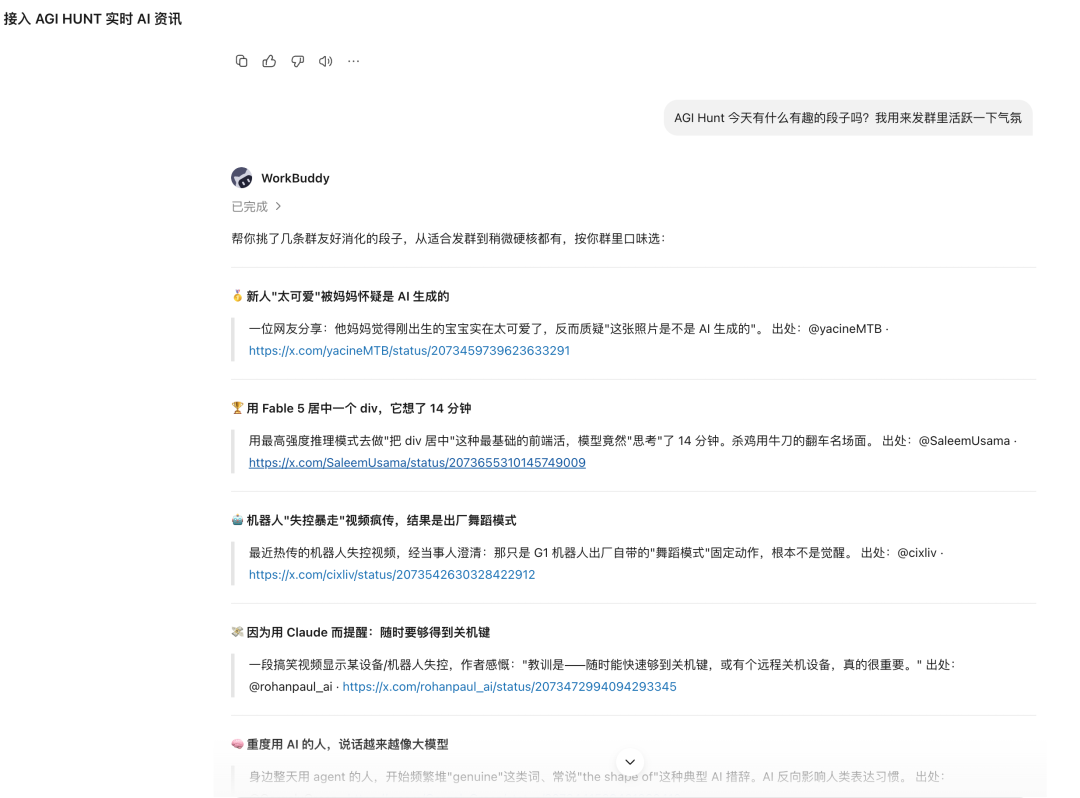The height and width of the screenshot is (798, 1080).
Task: Open the cixliv status link
Action: [392, 574]
